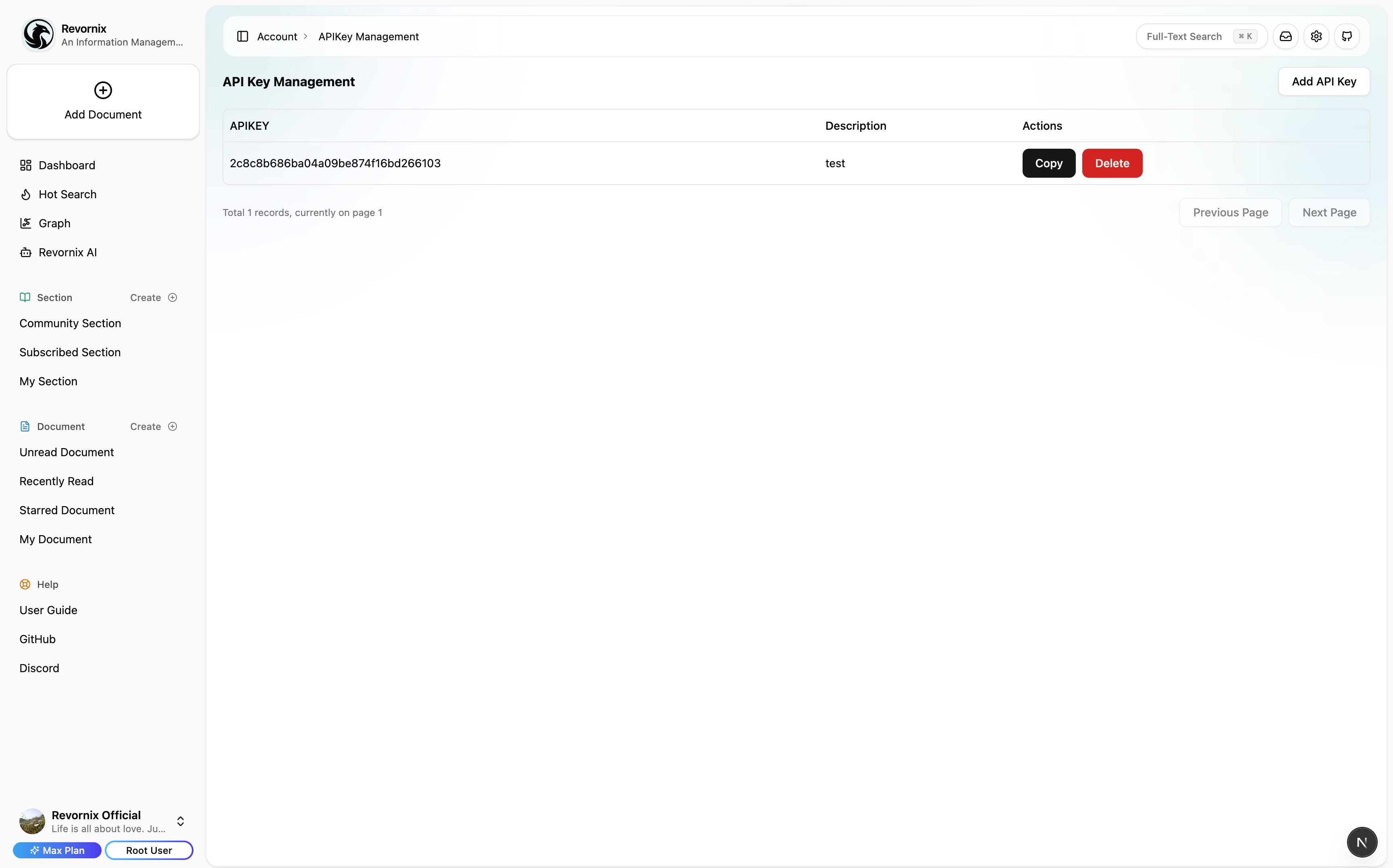Click the GitHub icon in top bar
Viewport: 1393px width, 868px height.
coord(1347,36)
